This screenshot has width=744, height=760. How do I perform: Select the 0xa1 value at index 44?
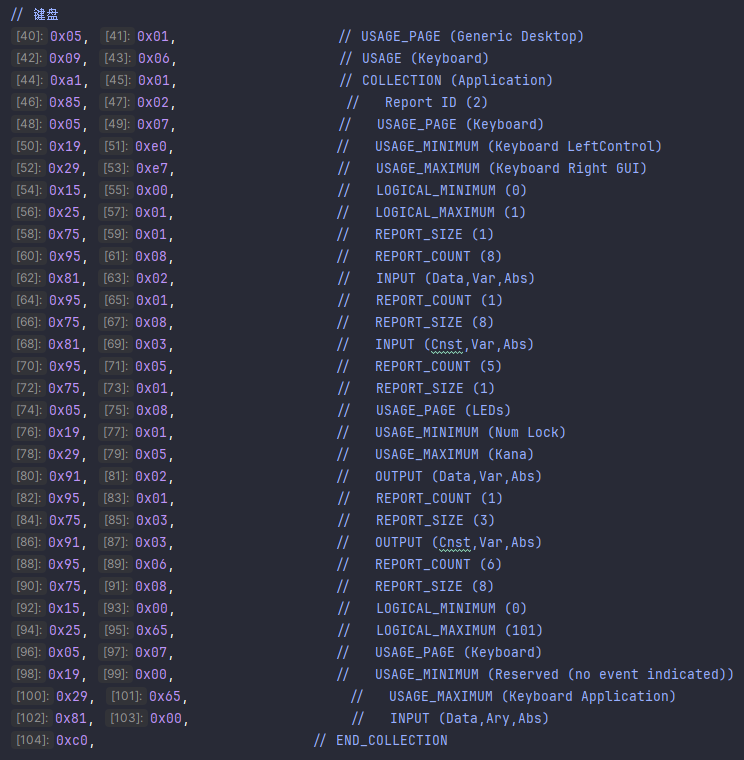click(x=66, y=80)
